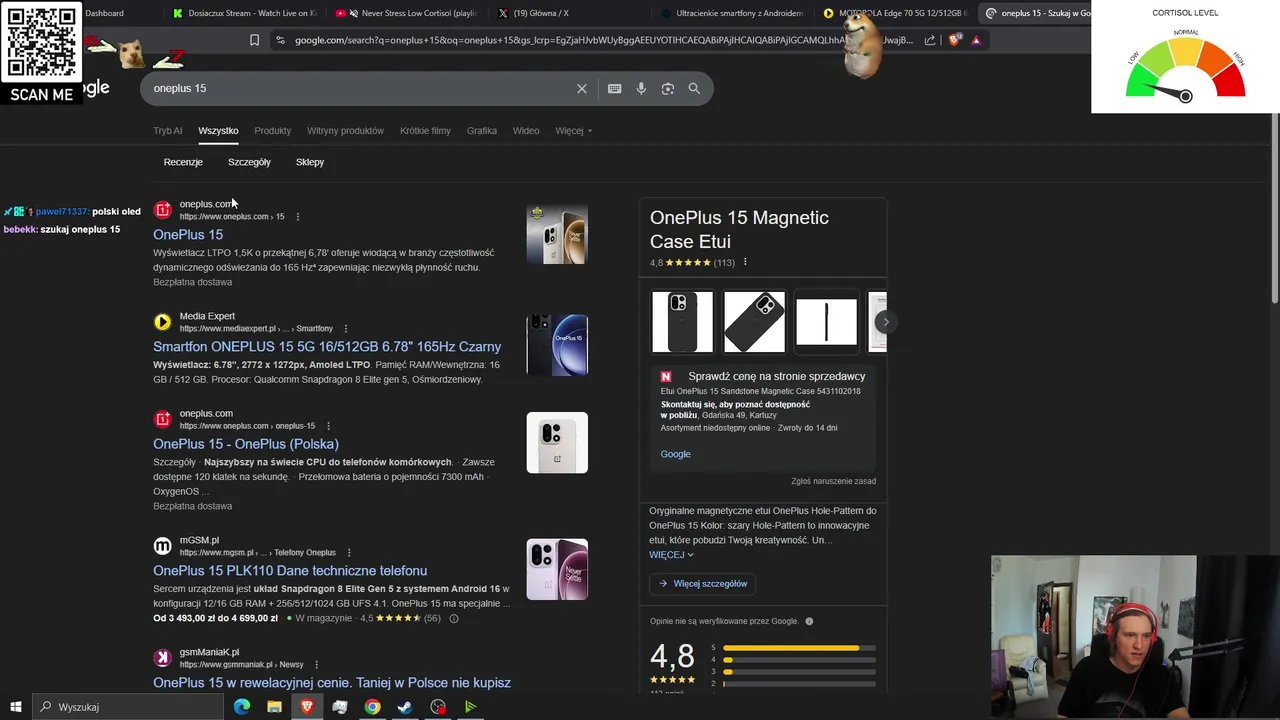Click 'Sprawdź cenę na stronie sprzedawcy'
The width and height of the screenshot is (1280, 720).
click(776, 376)
